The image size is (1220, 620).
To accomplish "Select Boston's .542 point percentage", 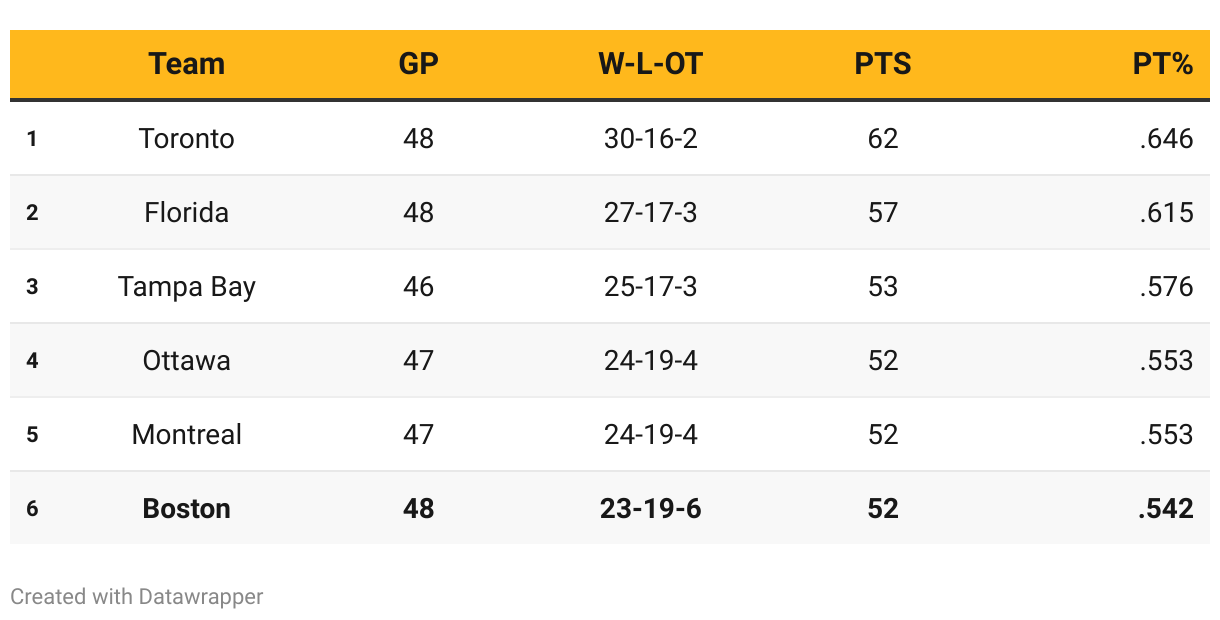I will point(1166,508).
